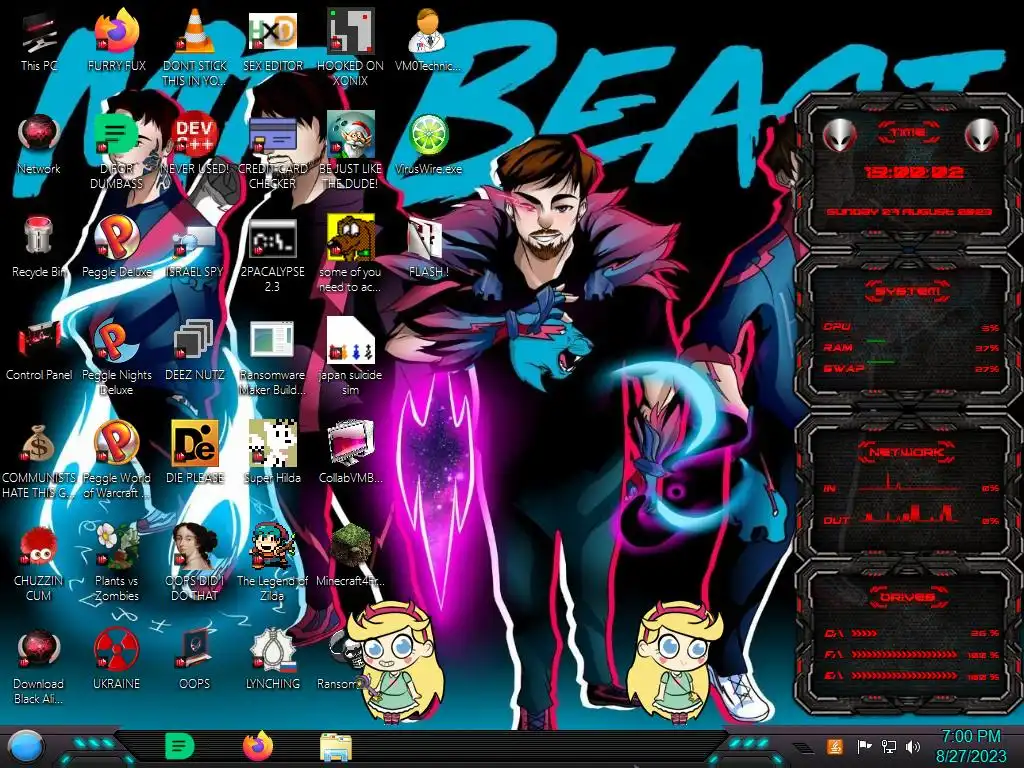Open the Action Center flag tray icon
This screenshot has height=768, width=1024.
(864, 746)
